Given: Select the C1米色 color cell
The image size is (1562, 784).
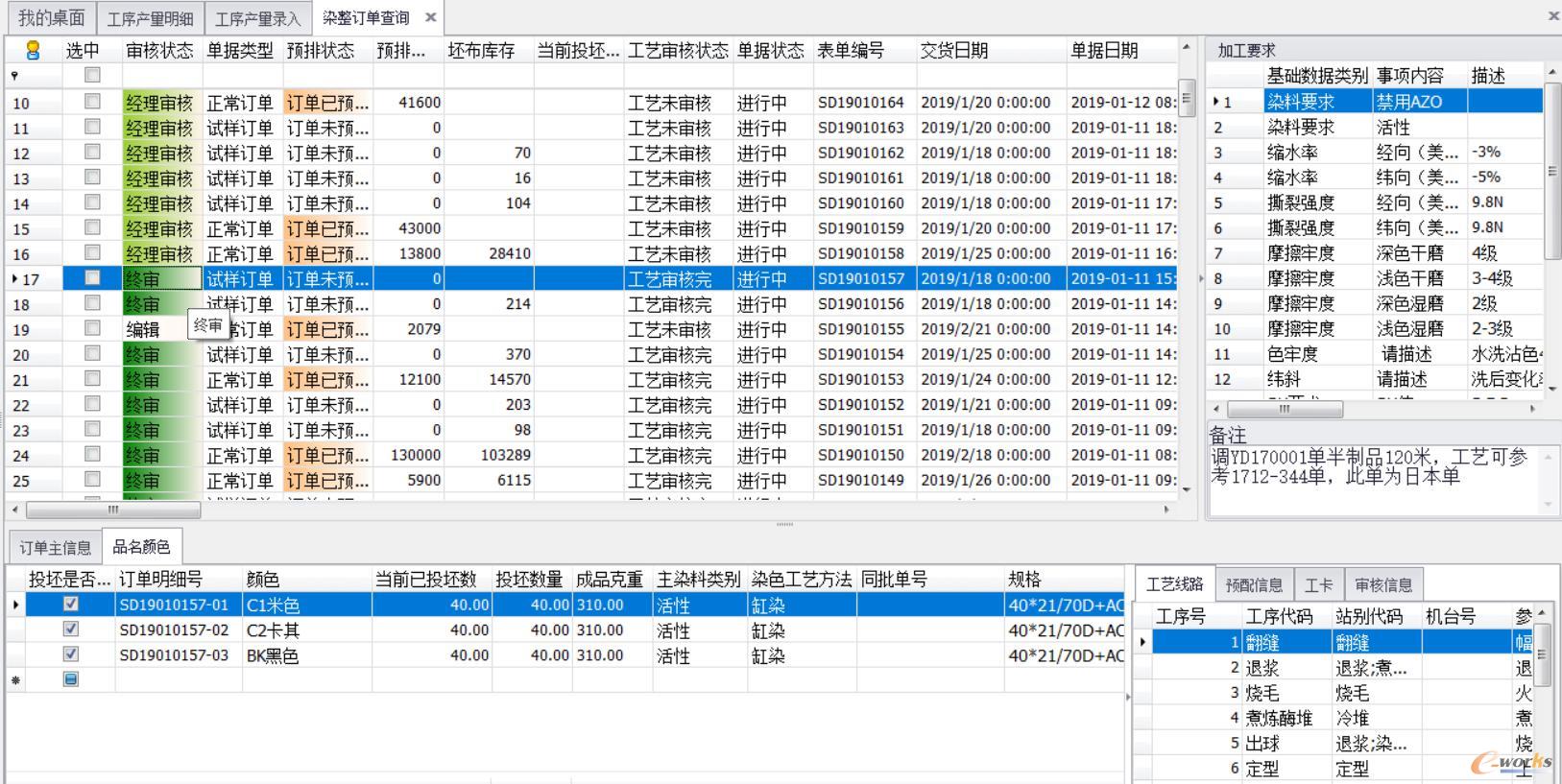Looking at the screenshot, I should [307, 606].
